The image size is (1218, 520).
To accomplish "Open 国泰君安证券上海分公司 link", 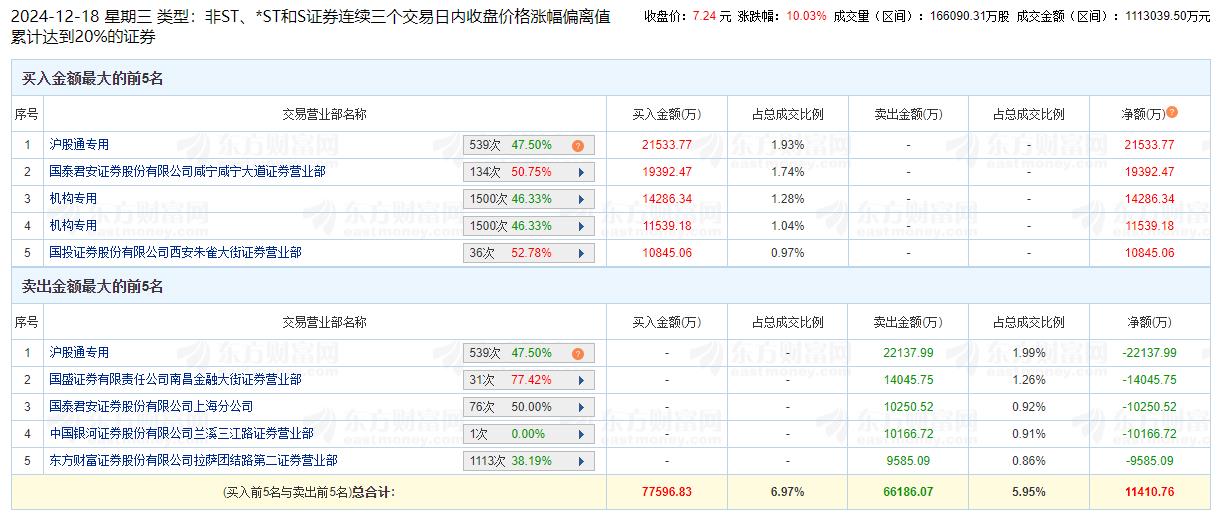I will [151, 407].
